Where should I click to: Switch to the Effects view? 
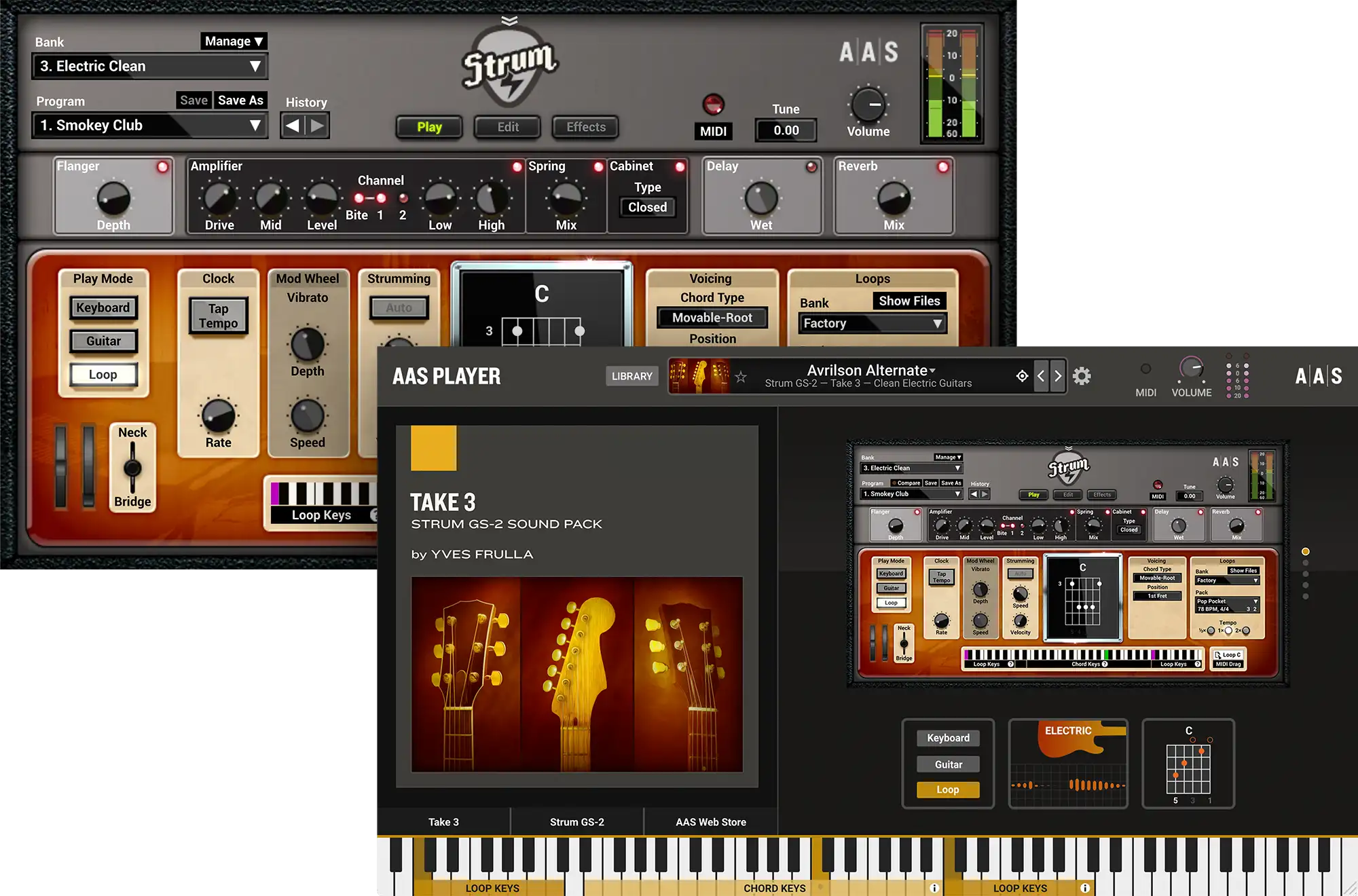pyautogui.click(x=586, y=127)
